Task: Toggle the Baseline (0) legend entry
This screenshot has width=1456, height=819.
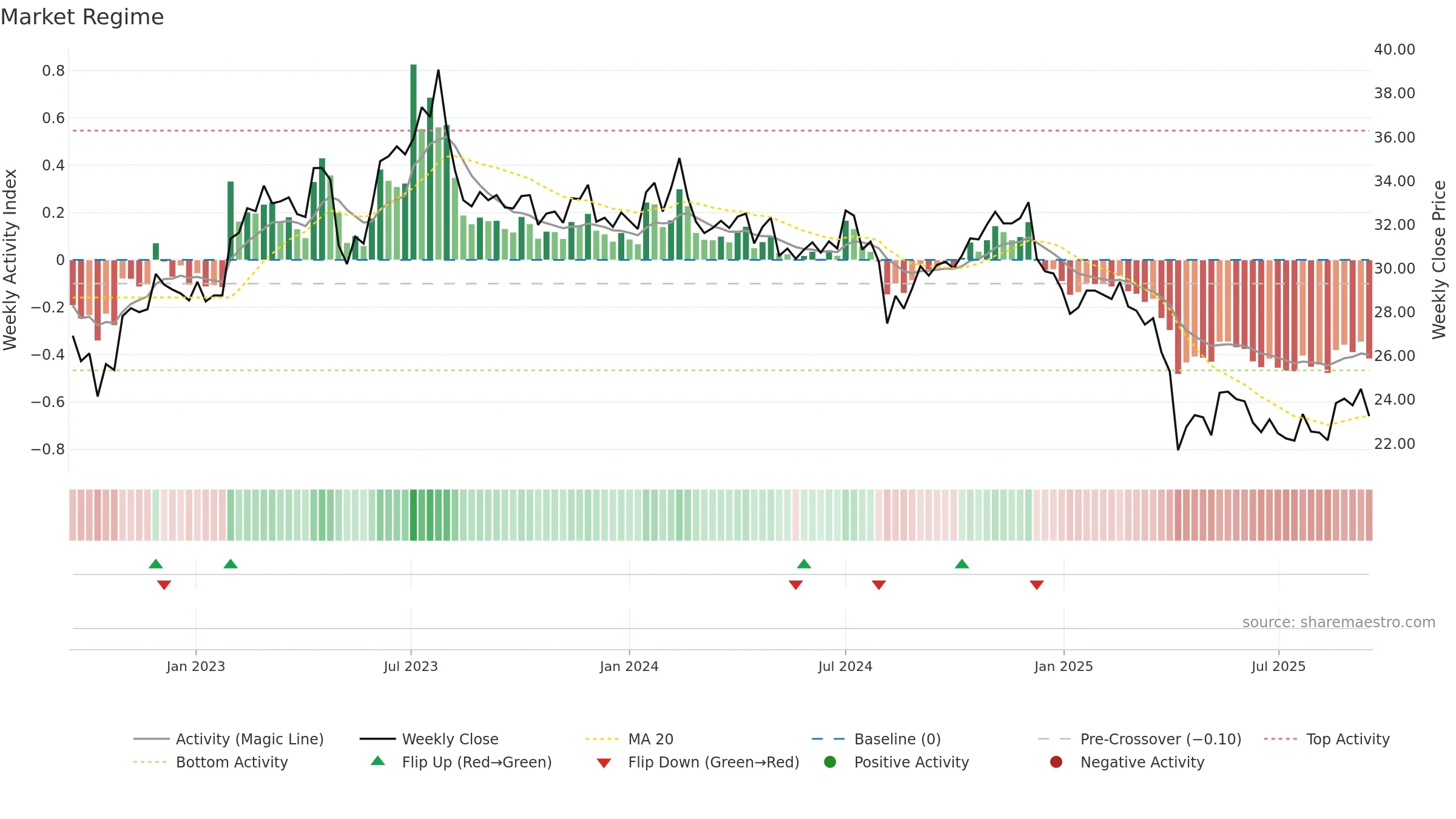Action: 876,739
